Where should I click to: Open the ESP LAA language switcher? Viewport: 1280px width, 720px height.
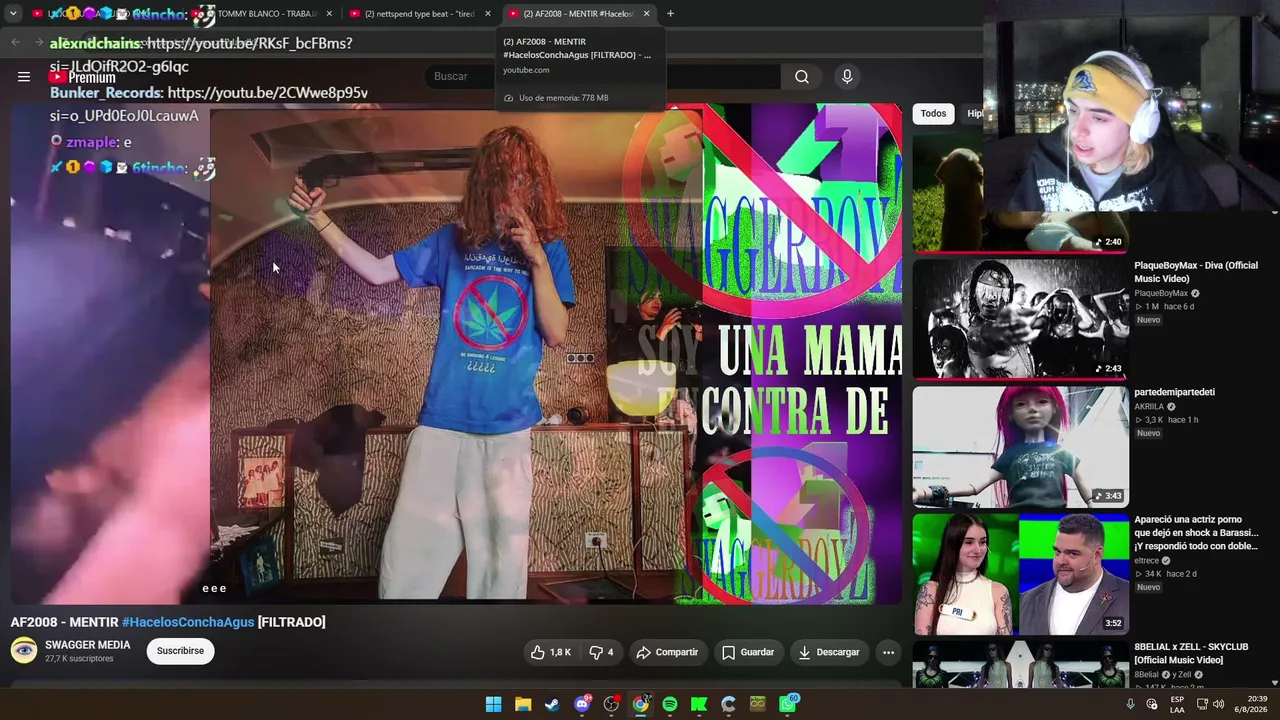pyautogui.click(x=1177, y=704)
